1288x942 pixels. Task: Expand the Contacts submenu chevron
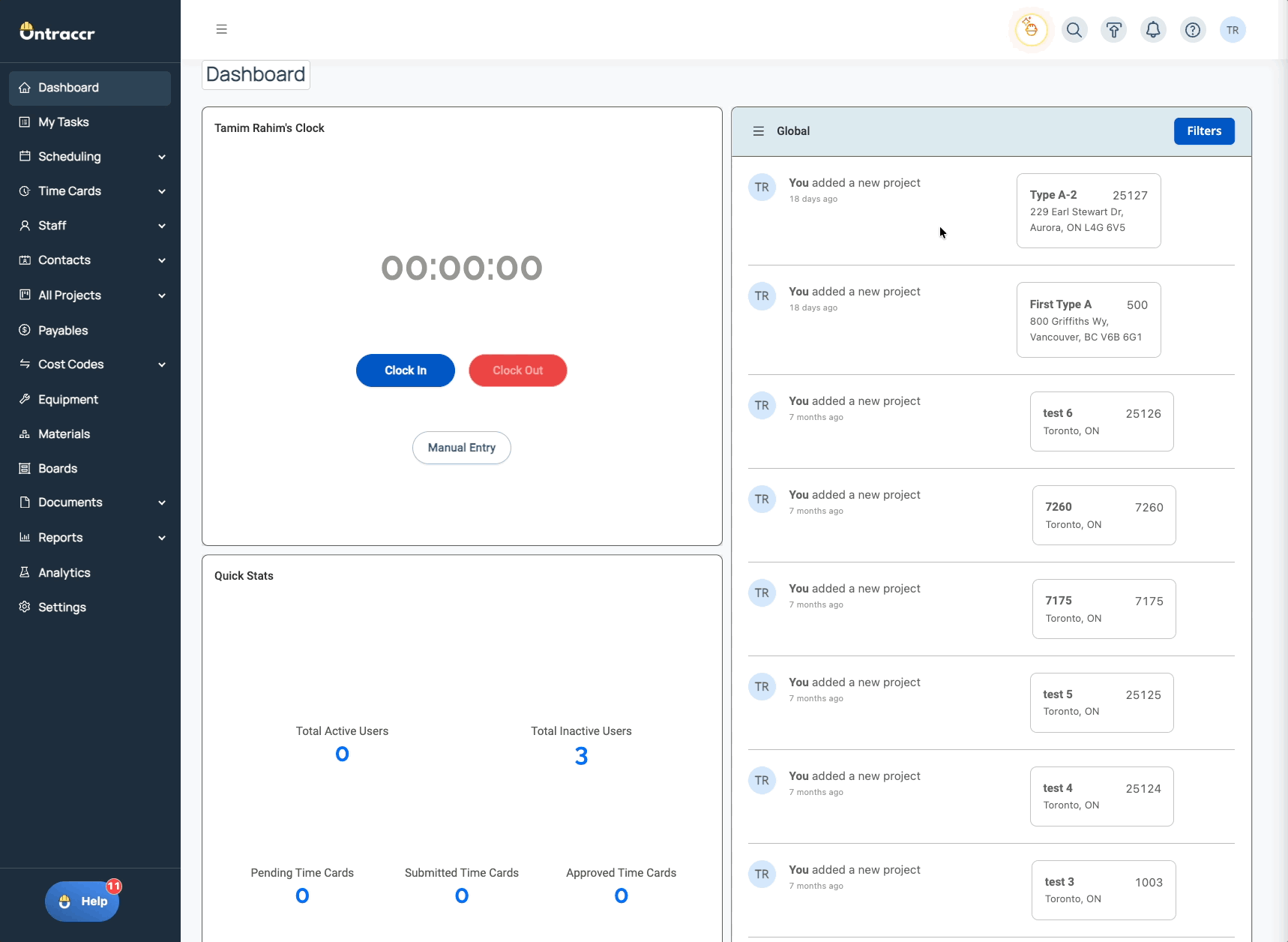162,260
